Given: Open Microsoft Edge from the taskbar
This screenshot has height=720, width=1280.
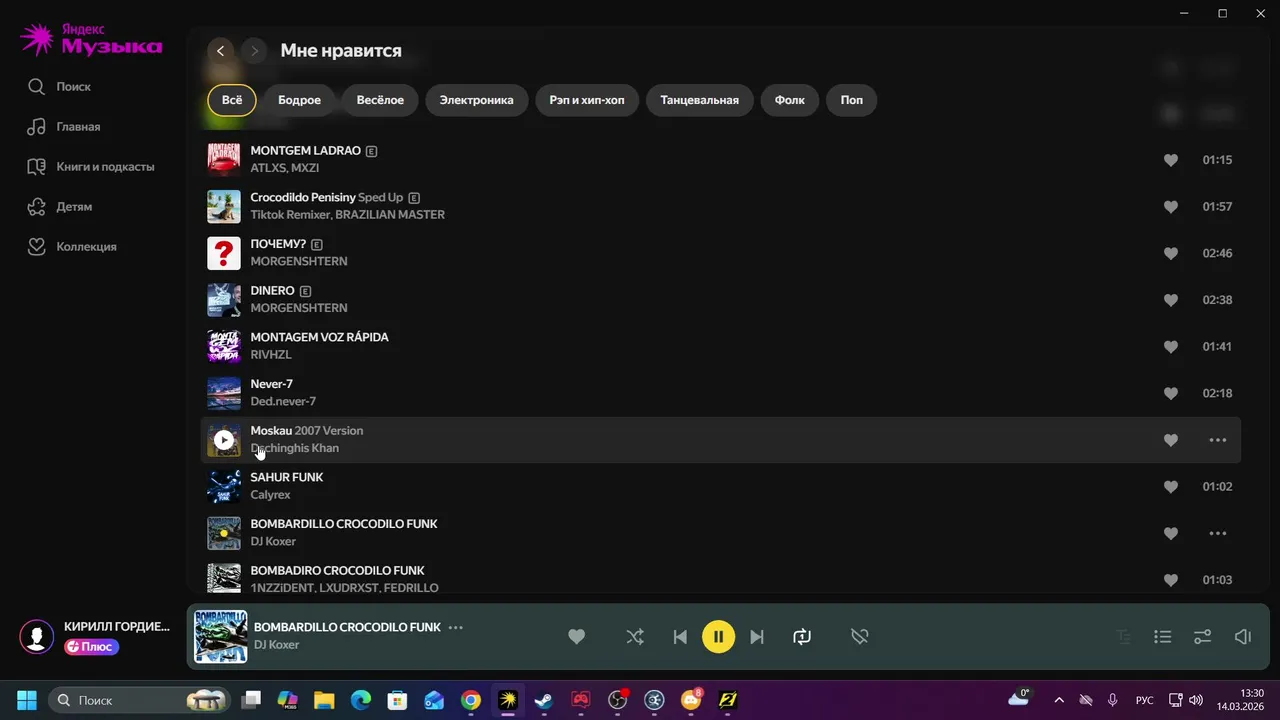Looking at the screenshot, I should click(361, 700).
